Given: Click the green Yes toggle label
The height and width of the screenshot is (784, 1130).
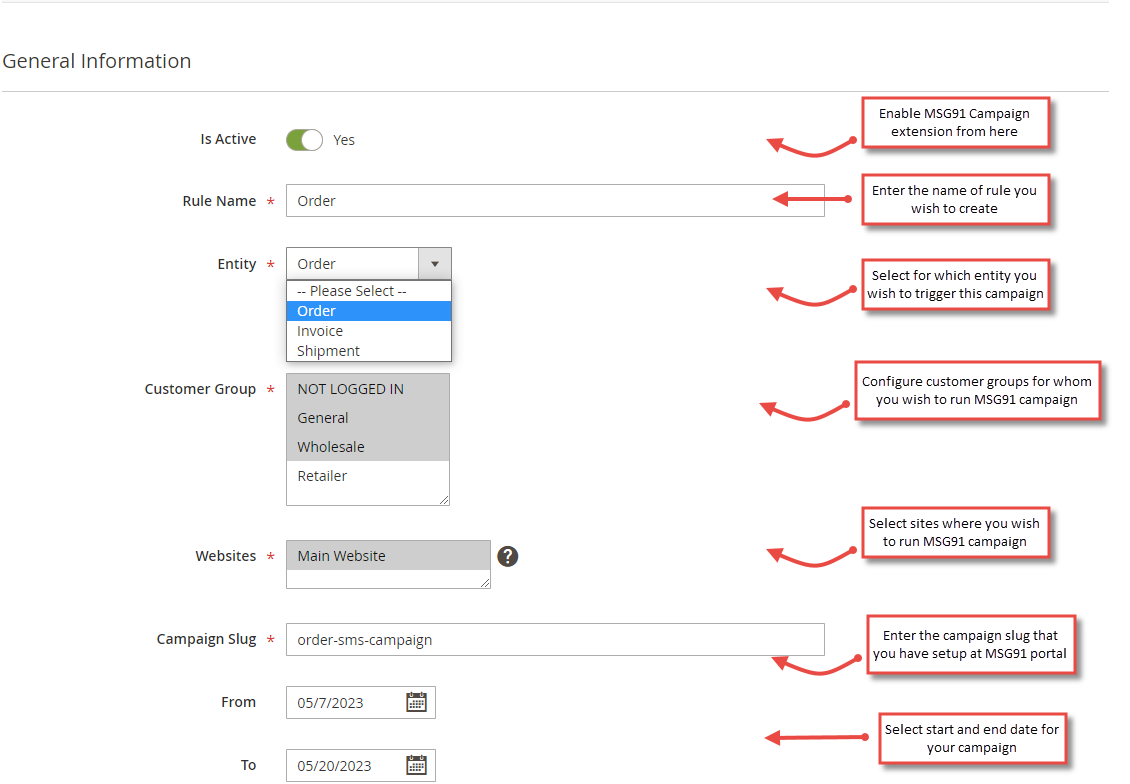Looking at the screenshot, I should tap(344, 139).
